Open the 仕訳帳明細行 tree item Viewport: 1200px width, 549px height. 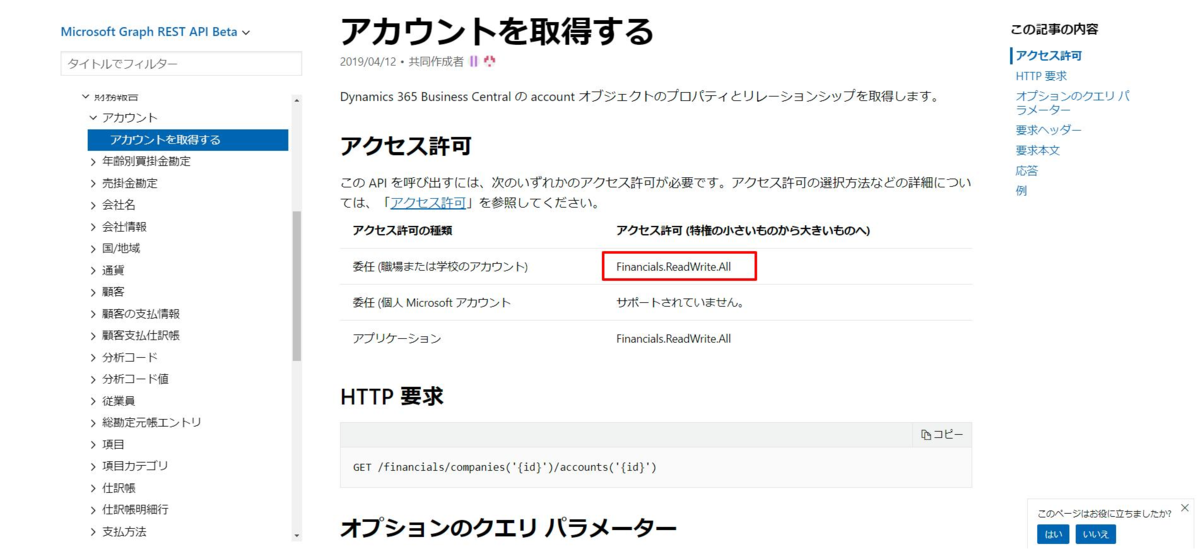[135, 510]
